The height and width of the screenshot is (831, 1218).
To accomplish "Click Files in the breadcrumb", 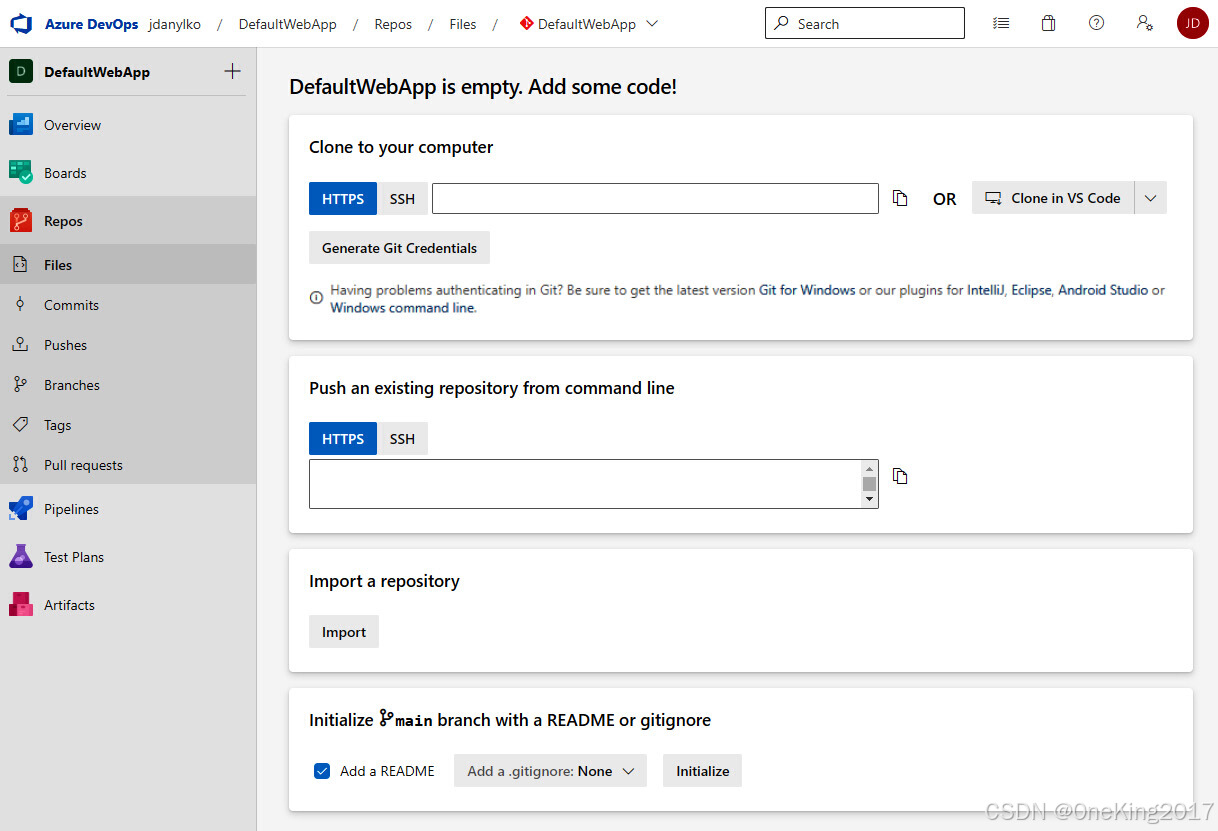I will [x=463, y=24].
